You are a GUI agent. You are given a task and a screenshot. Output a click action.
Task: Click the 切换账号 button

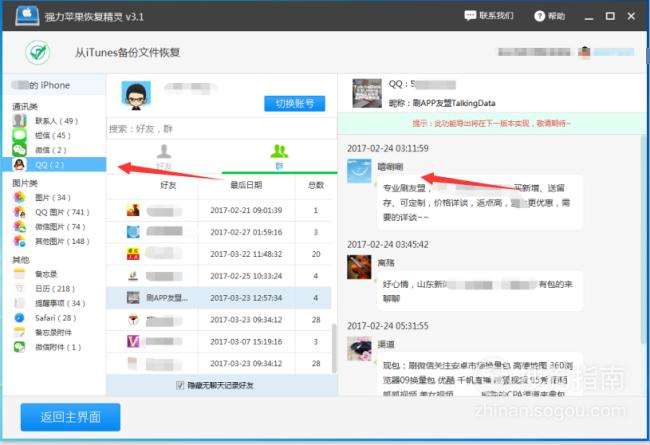click(x=295, y=103)
